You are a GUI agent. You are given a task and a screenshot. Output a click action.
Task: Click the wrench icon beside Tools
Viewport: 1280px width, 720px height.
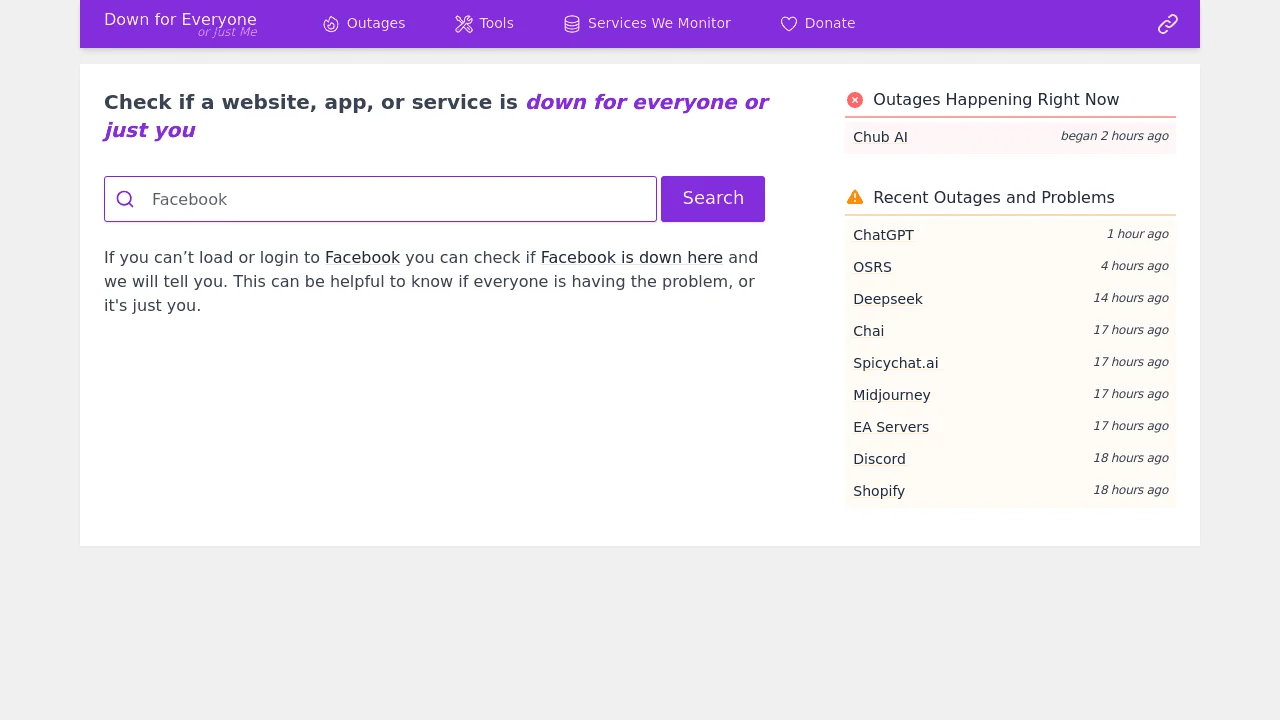464,24
